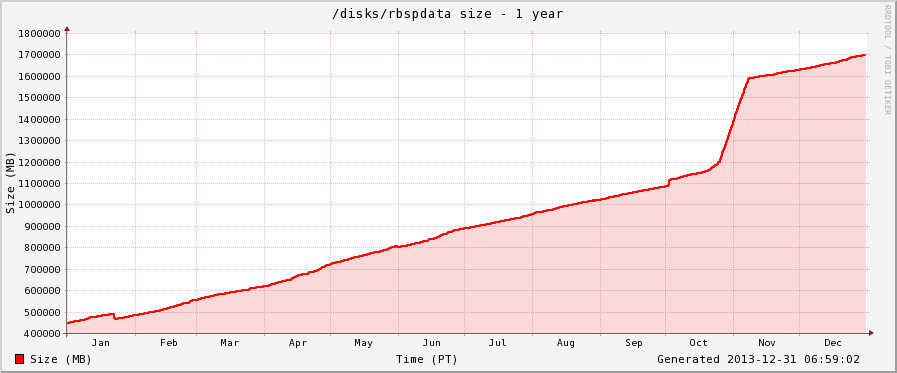Click the red Size (MB) legend swatch

point(19,359)
